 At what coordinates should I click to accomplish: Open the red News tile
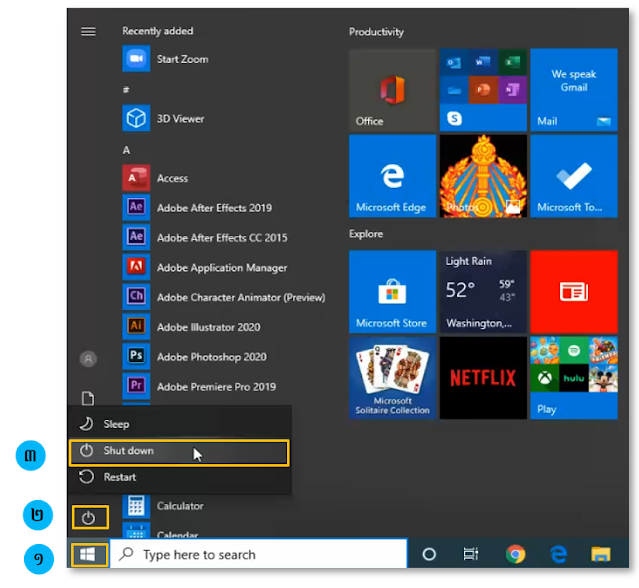(574, 292)
